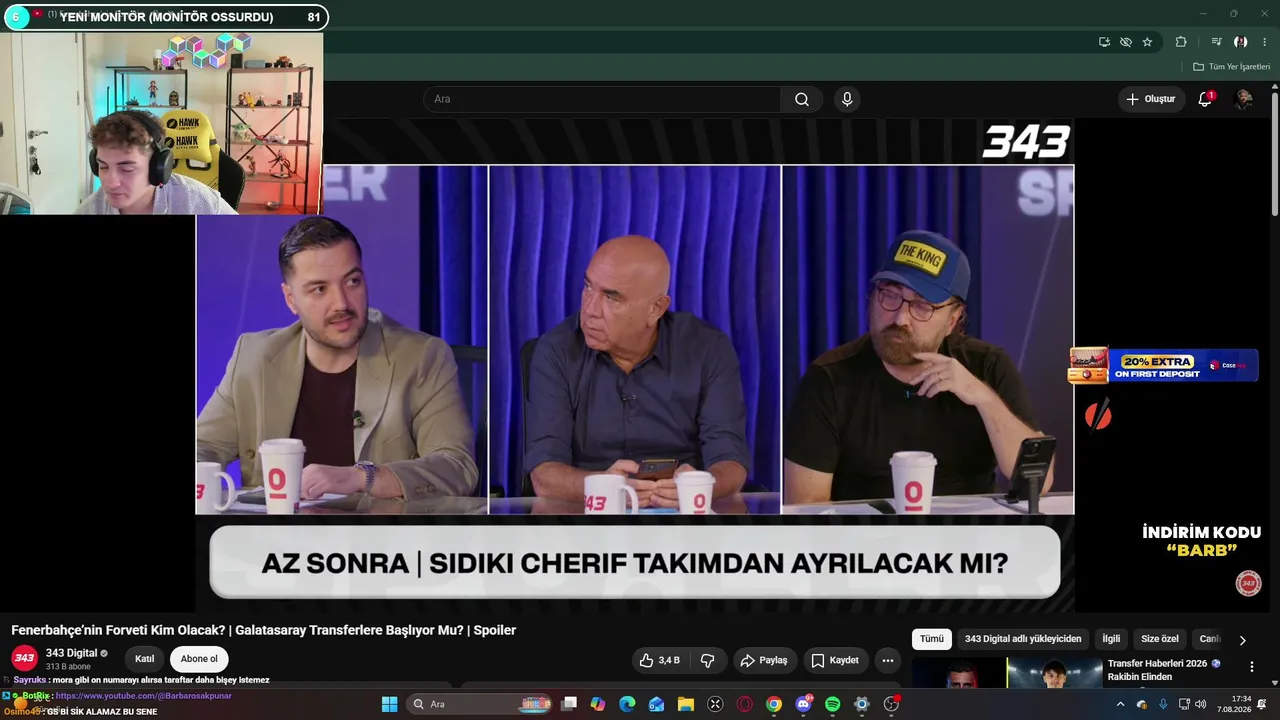Screen dimensions: 1280x720
Task: Like the video with 3,4 B likes
Action: point(660,660)
